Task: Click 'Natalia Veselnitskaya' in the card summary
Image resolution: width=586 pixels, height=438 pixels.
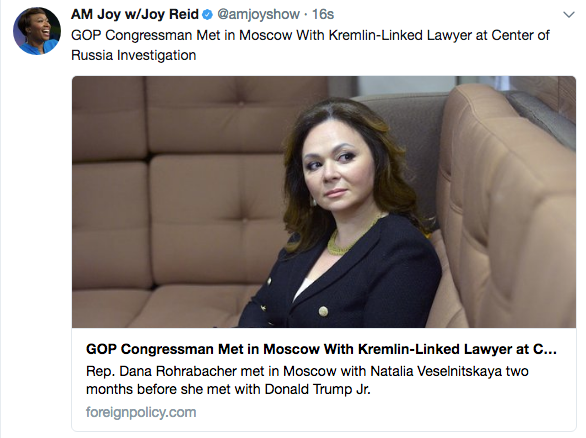Action: coord(436,371)
